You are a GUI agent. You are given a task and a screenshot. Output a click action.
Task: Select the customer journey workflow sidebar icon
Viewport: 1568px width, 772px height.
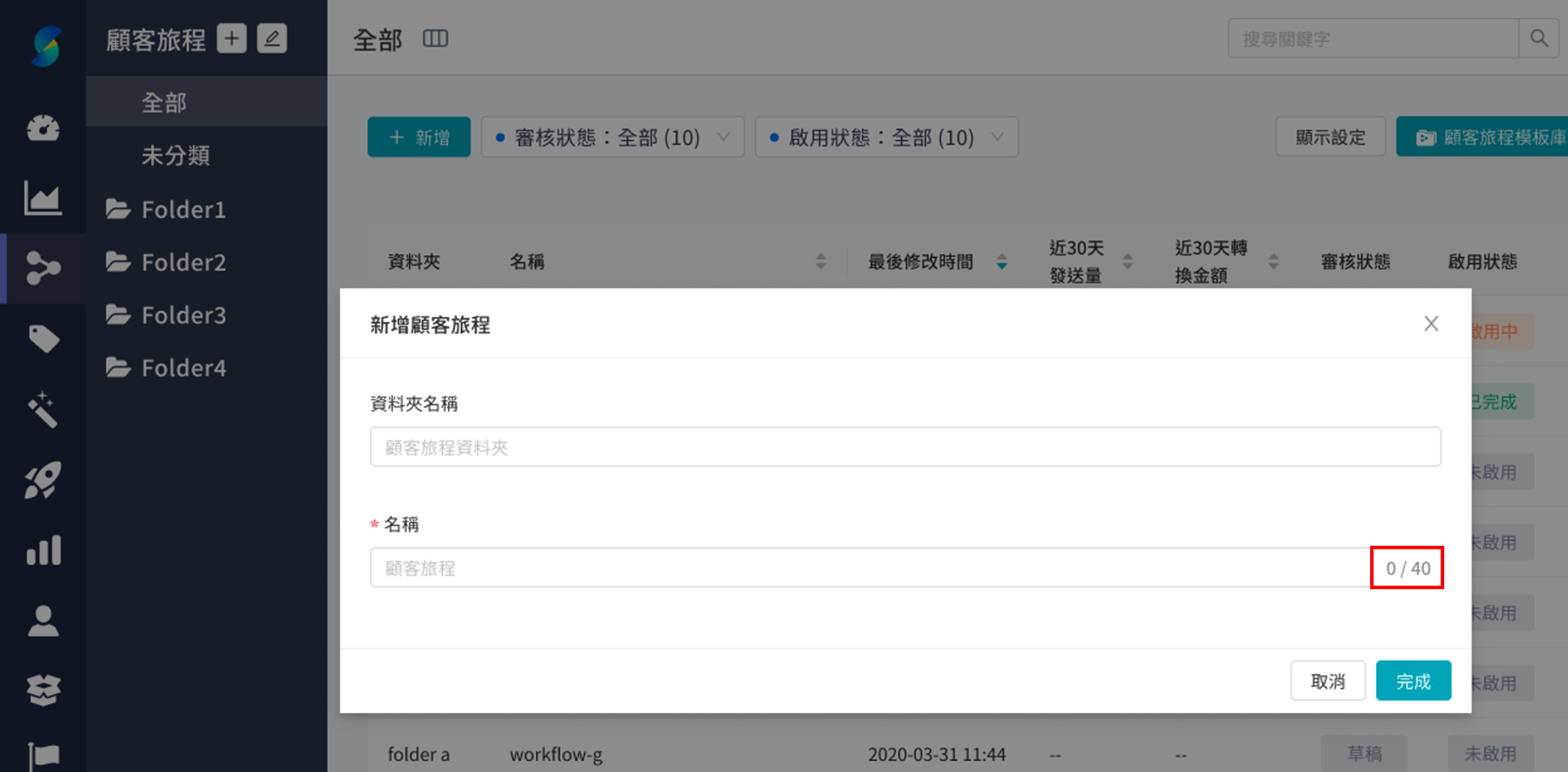[42, 268]
